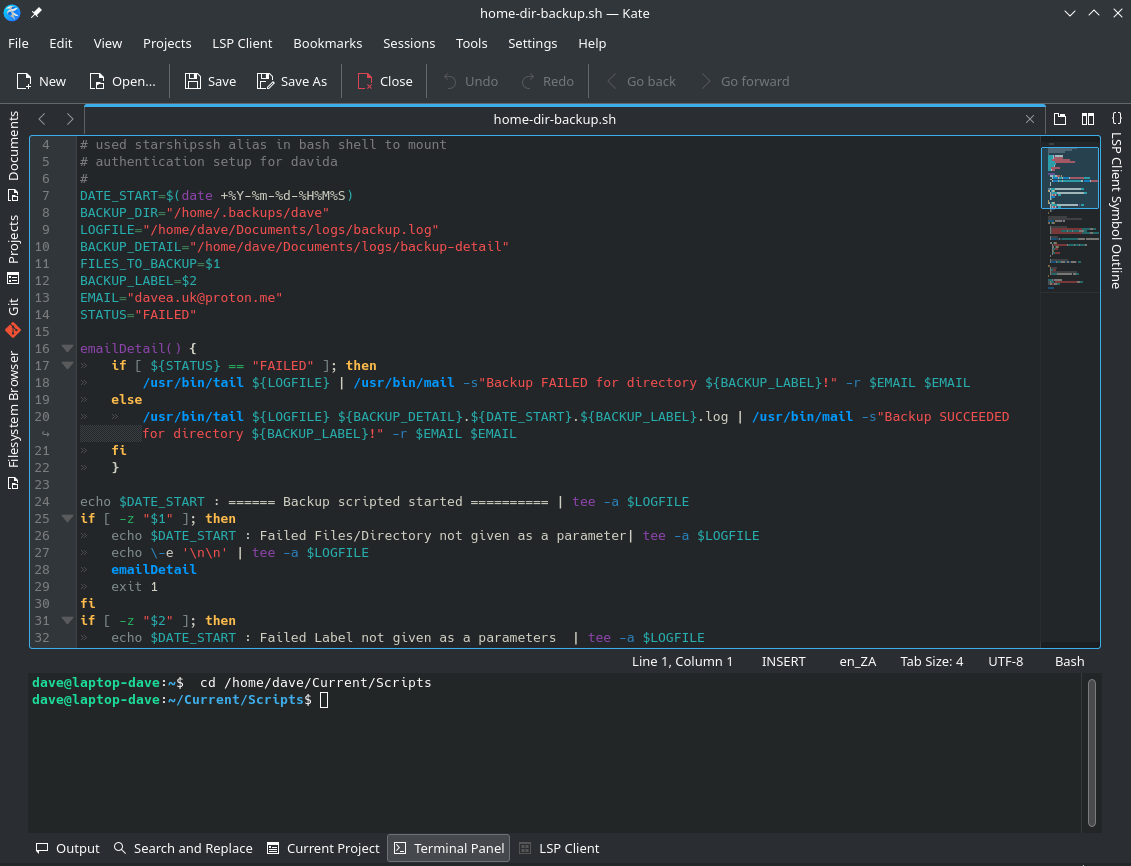Hide the Terminal Panel
Viewport: 1131px width, 866px height.
(x=449, y=848)
